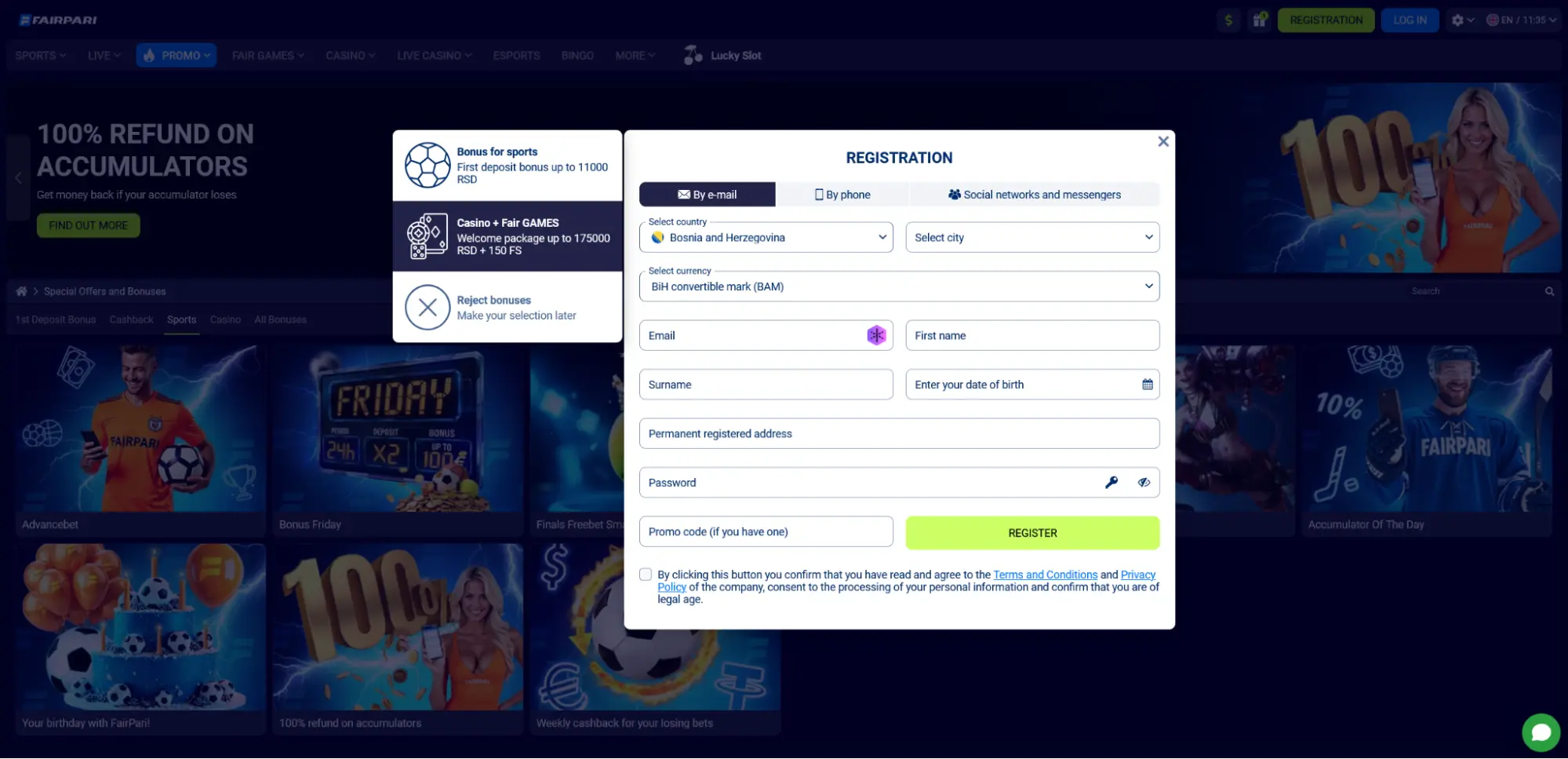Open the Terms and Conditions link
This screenshot has width=1568, height=759.
point(1045,575)
